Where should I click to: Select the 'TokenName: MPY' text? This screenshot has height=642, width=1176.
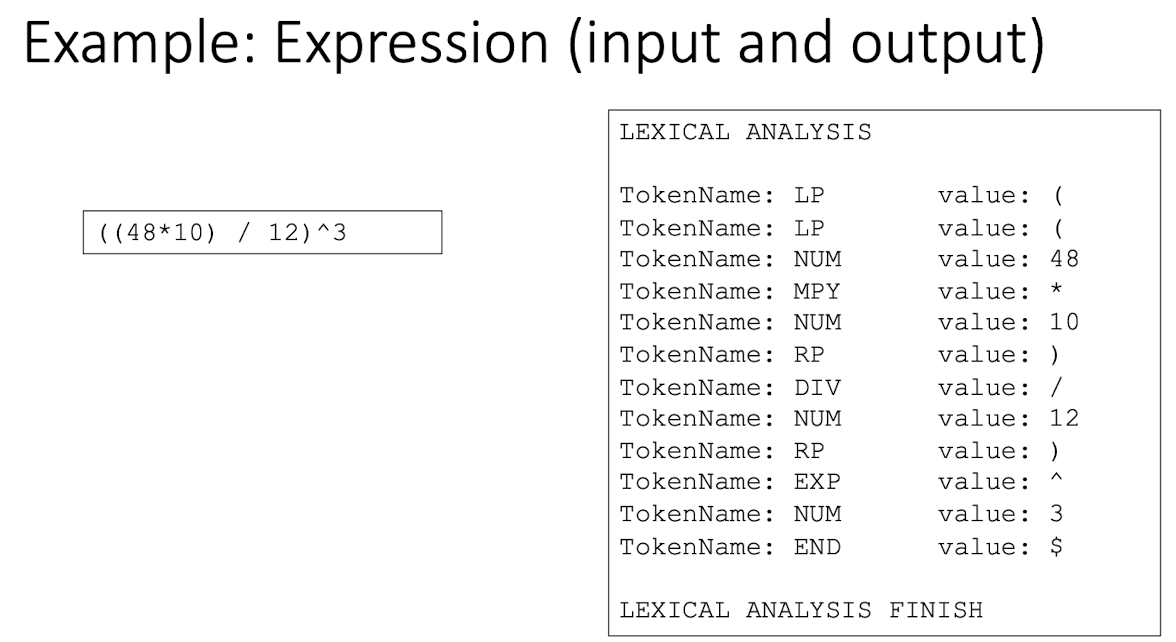730,291
